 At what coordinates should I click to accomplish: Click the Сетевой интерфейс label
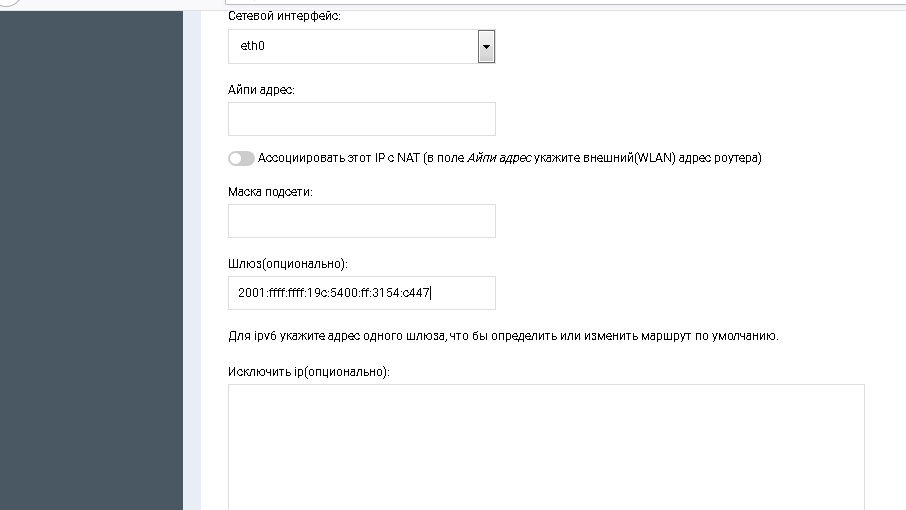(284, 17)
